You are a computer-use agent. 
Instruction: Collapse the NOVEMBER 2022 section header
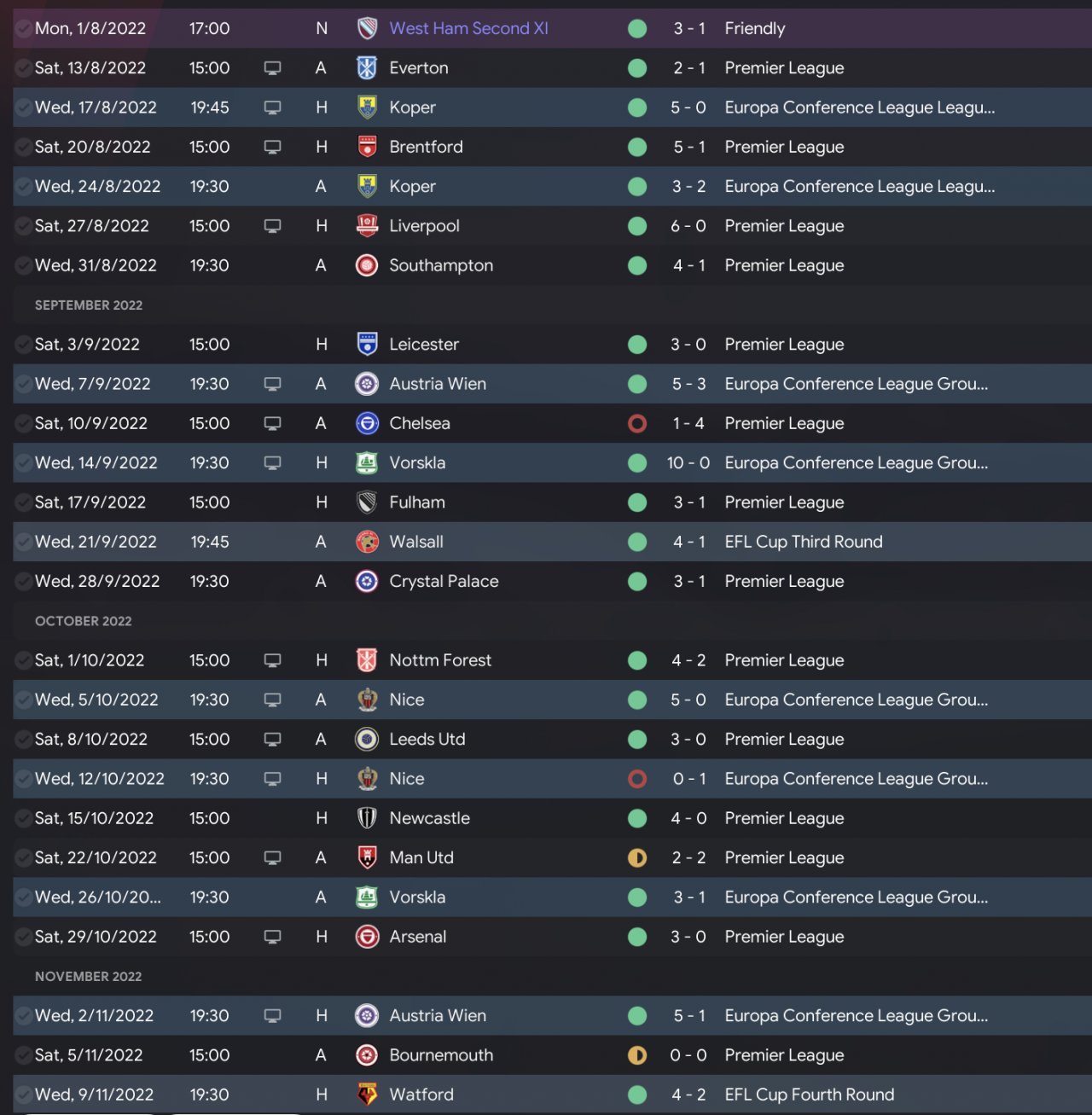(x=89, y=976)
